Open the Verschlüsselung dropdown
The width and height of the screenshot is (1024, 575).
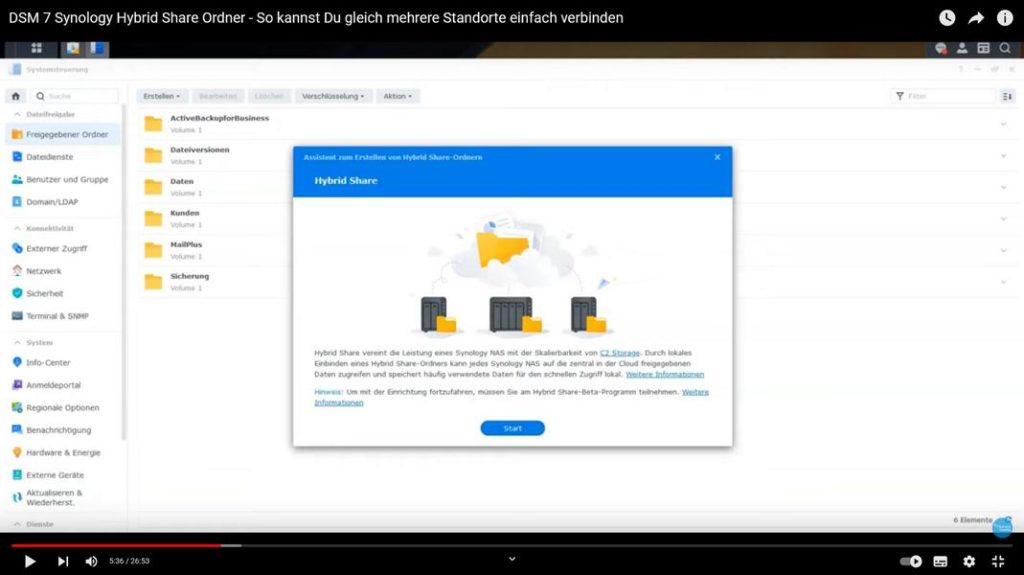pos(333,96)
